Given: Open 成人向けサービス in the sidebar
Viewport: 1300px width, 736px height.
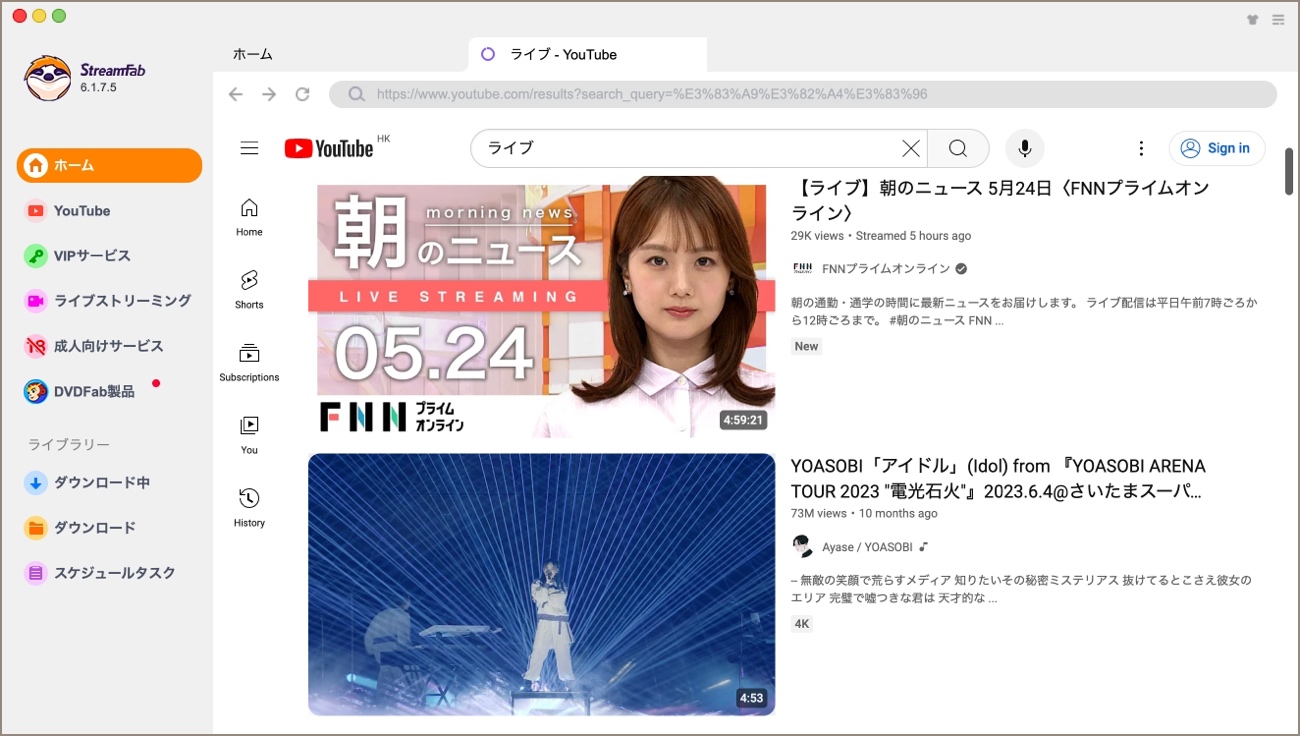Looking at the screenshot, I should pos(108,346).
